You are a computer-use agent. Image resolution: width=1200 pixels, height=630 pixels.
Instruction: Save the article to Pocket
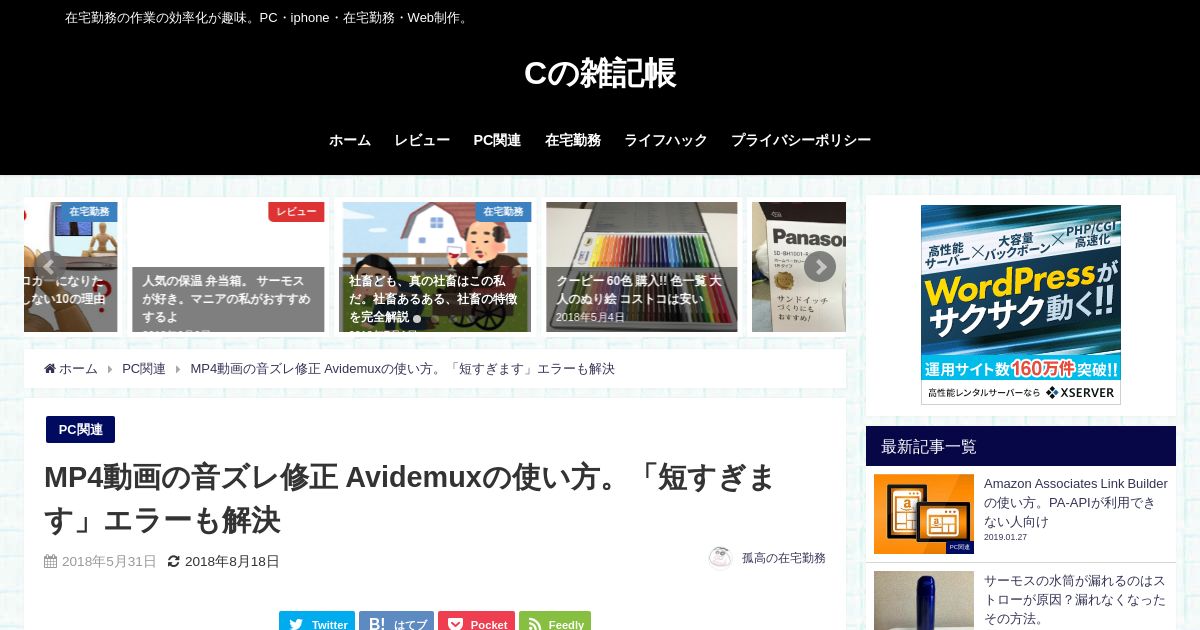point(476,621)
